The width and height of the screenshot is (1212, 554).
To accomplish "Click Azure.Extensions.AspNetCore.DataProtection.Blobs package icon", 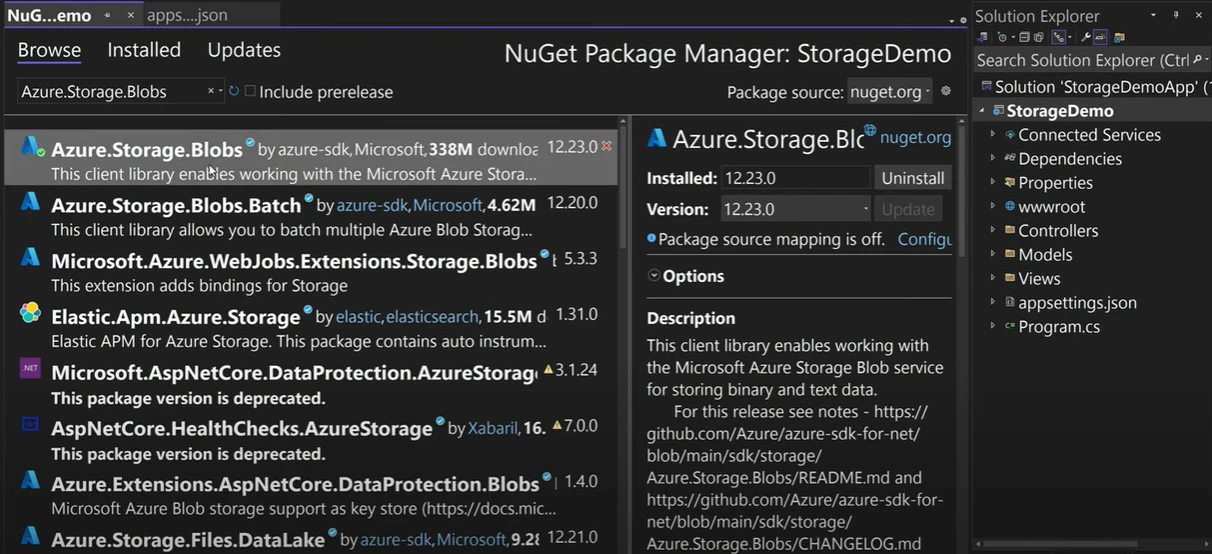I will [x=31, y=481].
